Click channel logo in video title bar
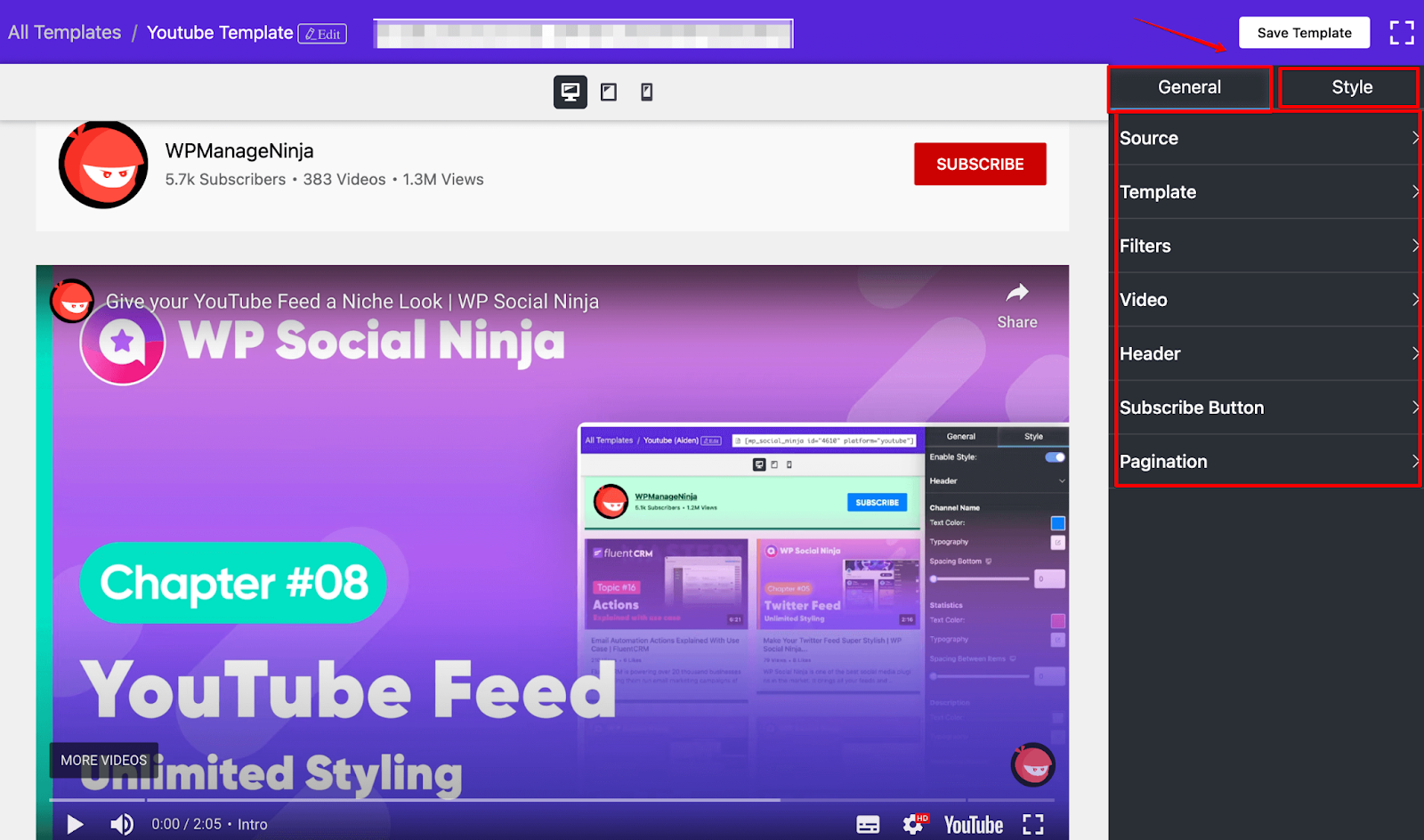The image size is (1424, 840). coord(72,301)
